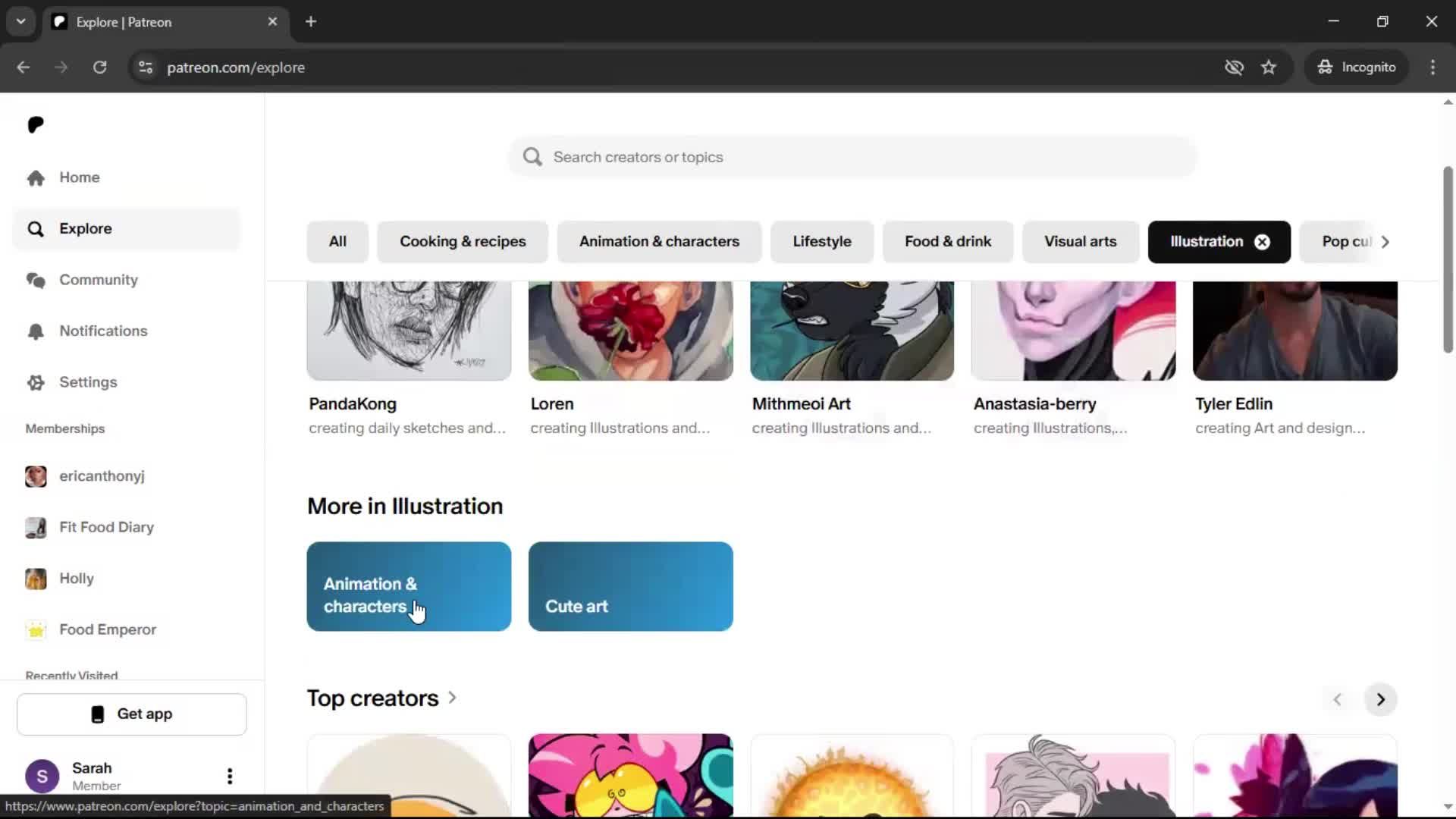Viewport: 1456px width, 819px height.
Task: Focus the Search creators or topics field
Action: click(x=852, y=157)
